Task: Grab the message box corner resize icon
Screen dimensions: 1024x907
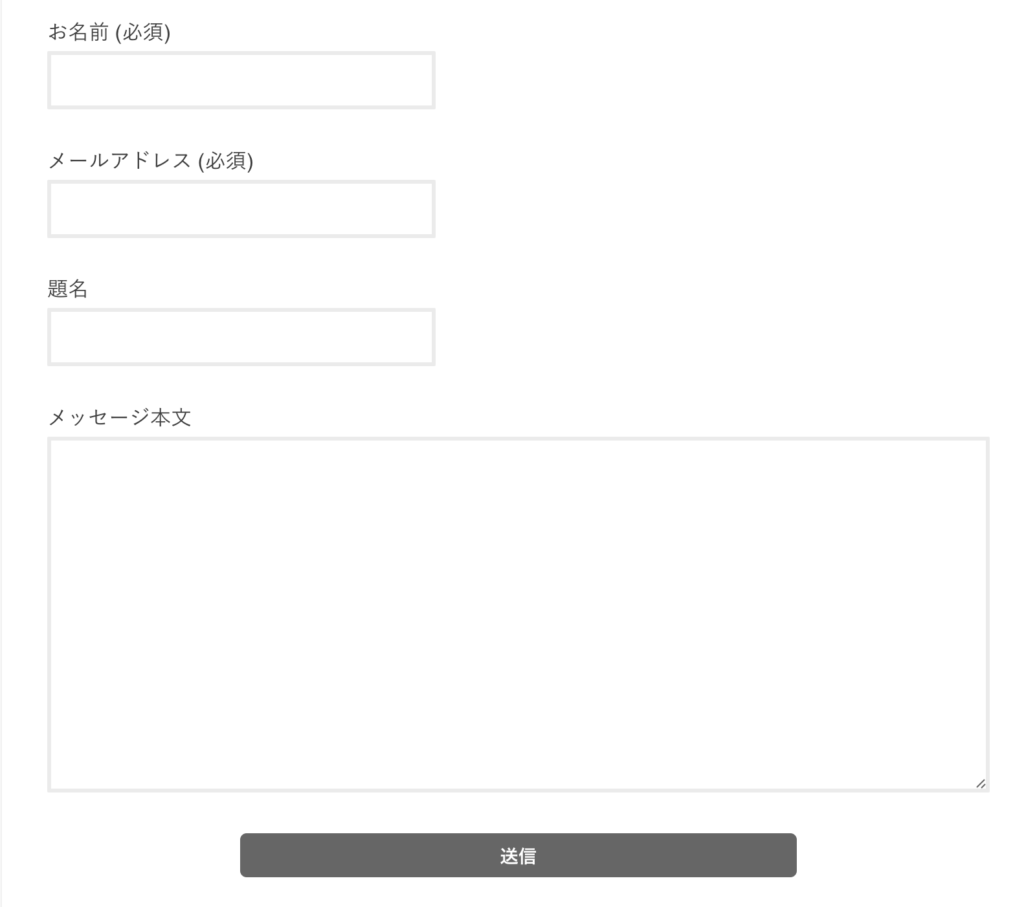Action: point(980,783)
